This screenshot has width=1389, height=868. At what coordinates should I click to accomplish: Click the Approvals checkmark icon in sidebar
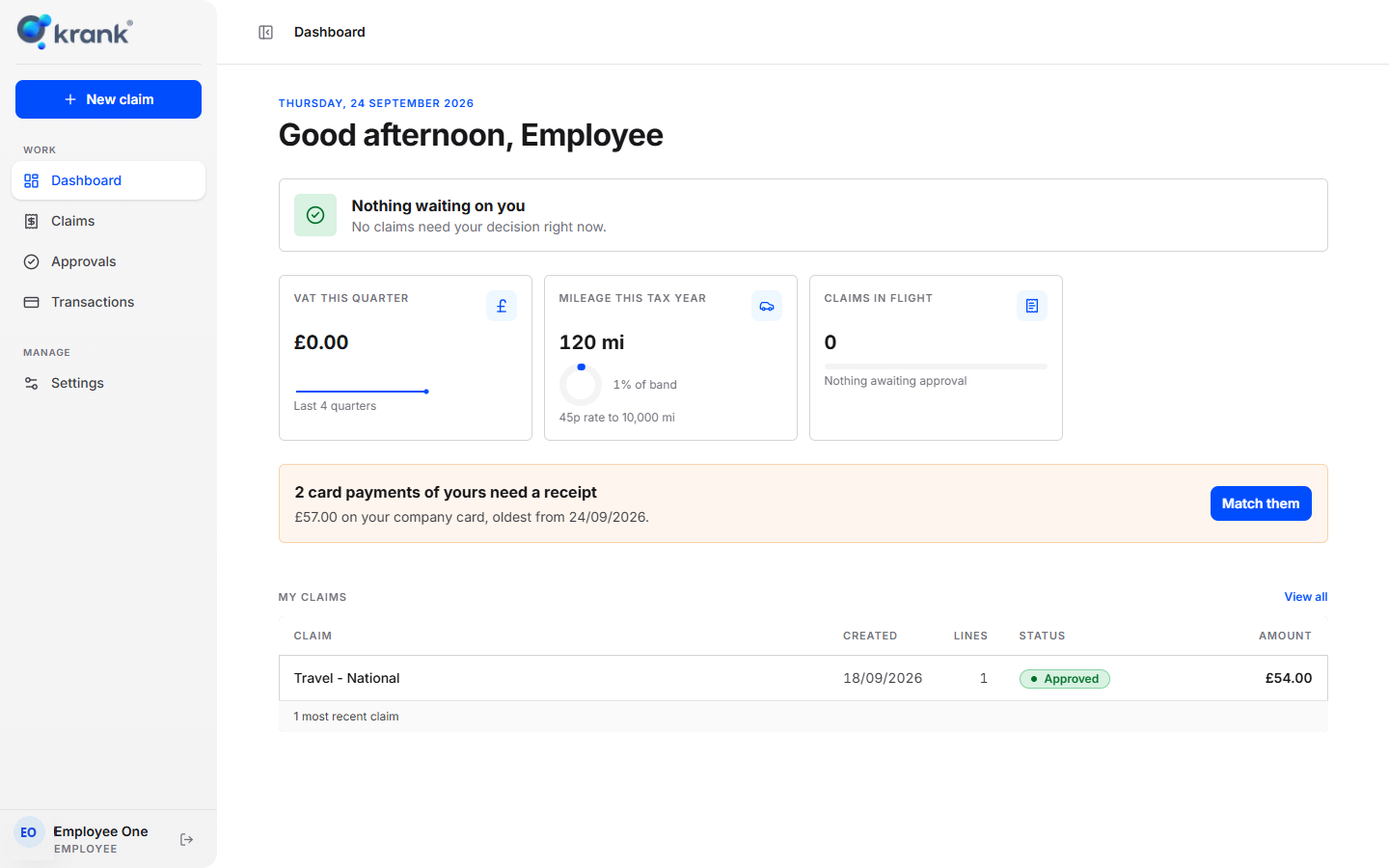(32, 261)
